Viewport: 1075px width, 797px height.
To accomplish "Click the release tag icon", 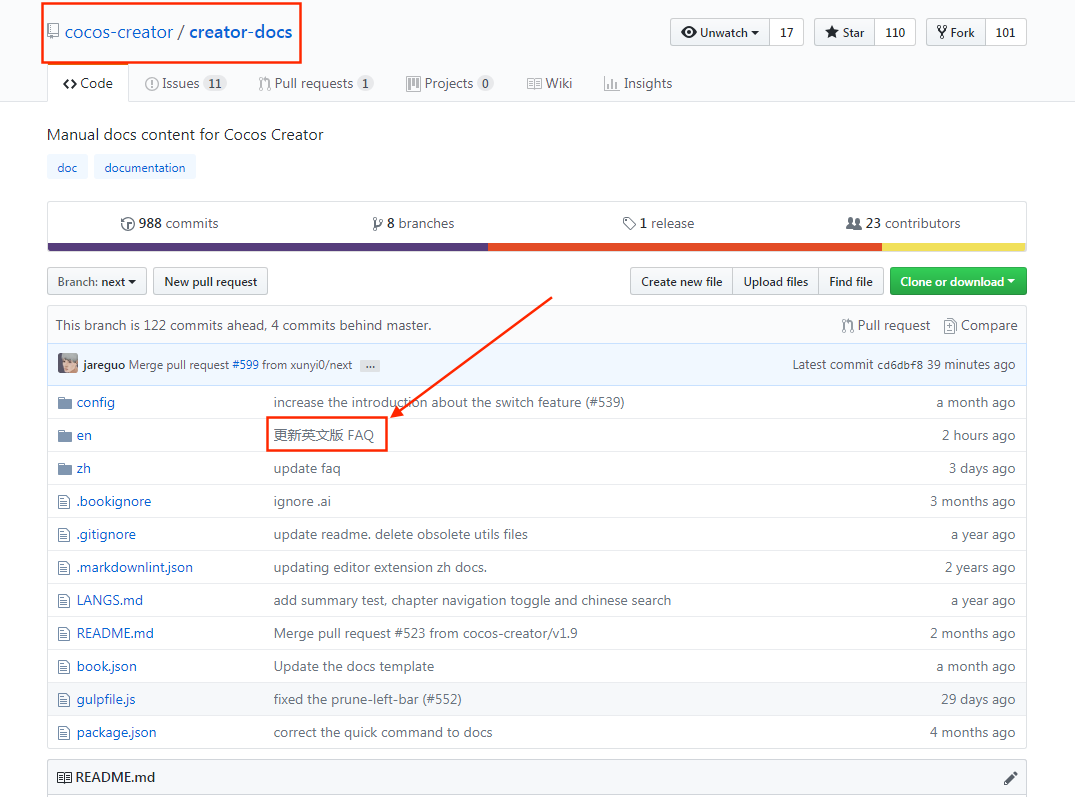I will [x=629, y=223].
